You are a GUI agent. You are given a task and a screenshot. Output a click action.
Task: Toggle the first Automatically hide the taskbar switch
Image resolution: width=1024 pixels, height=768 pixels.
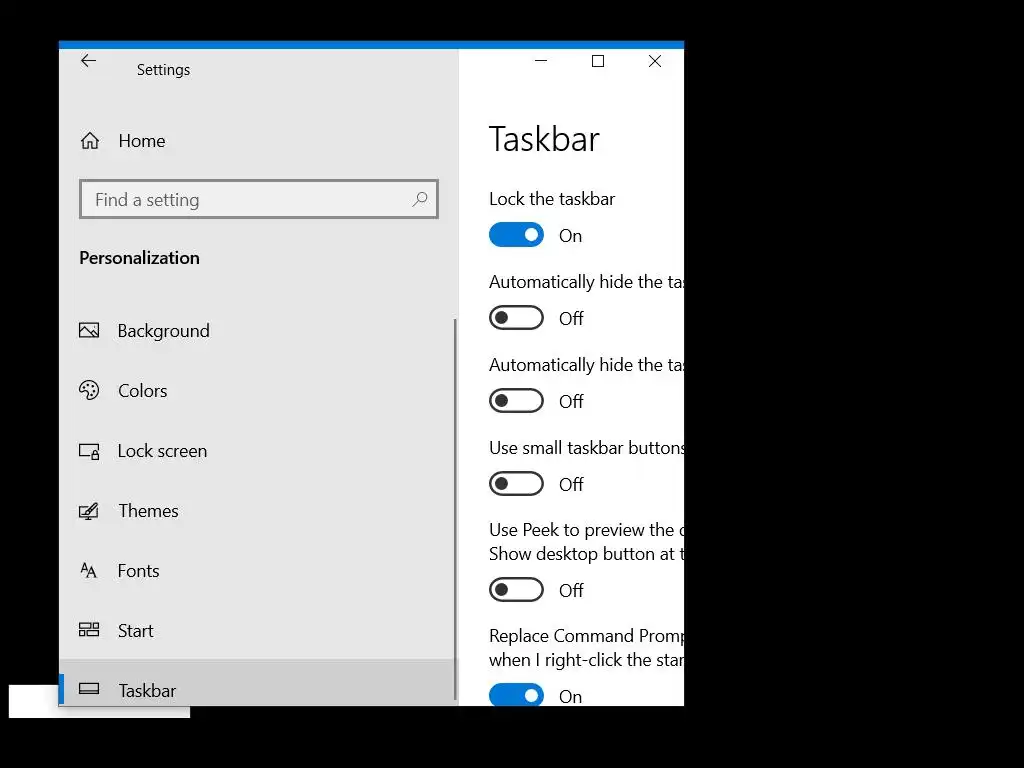pyautogui.click(x=516, y=318)
